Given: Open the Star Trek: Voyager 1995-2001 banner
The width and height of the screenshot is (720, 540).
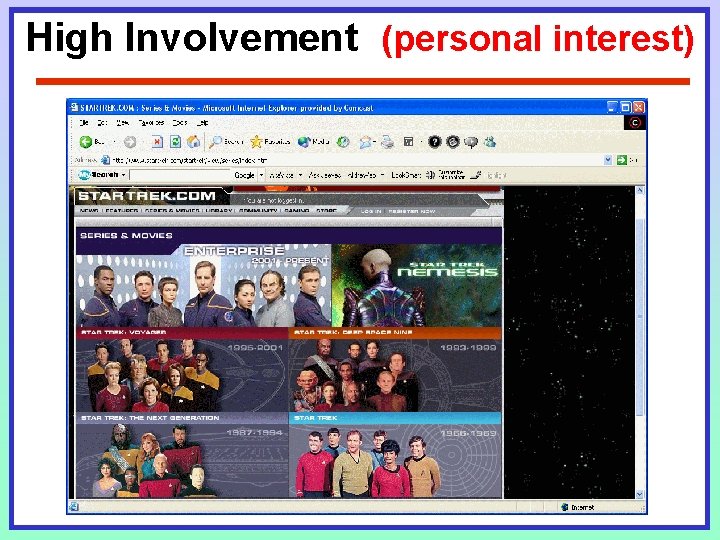Looking at the screenshot, I should 182,370.
